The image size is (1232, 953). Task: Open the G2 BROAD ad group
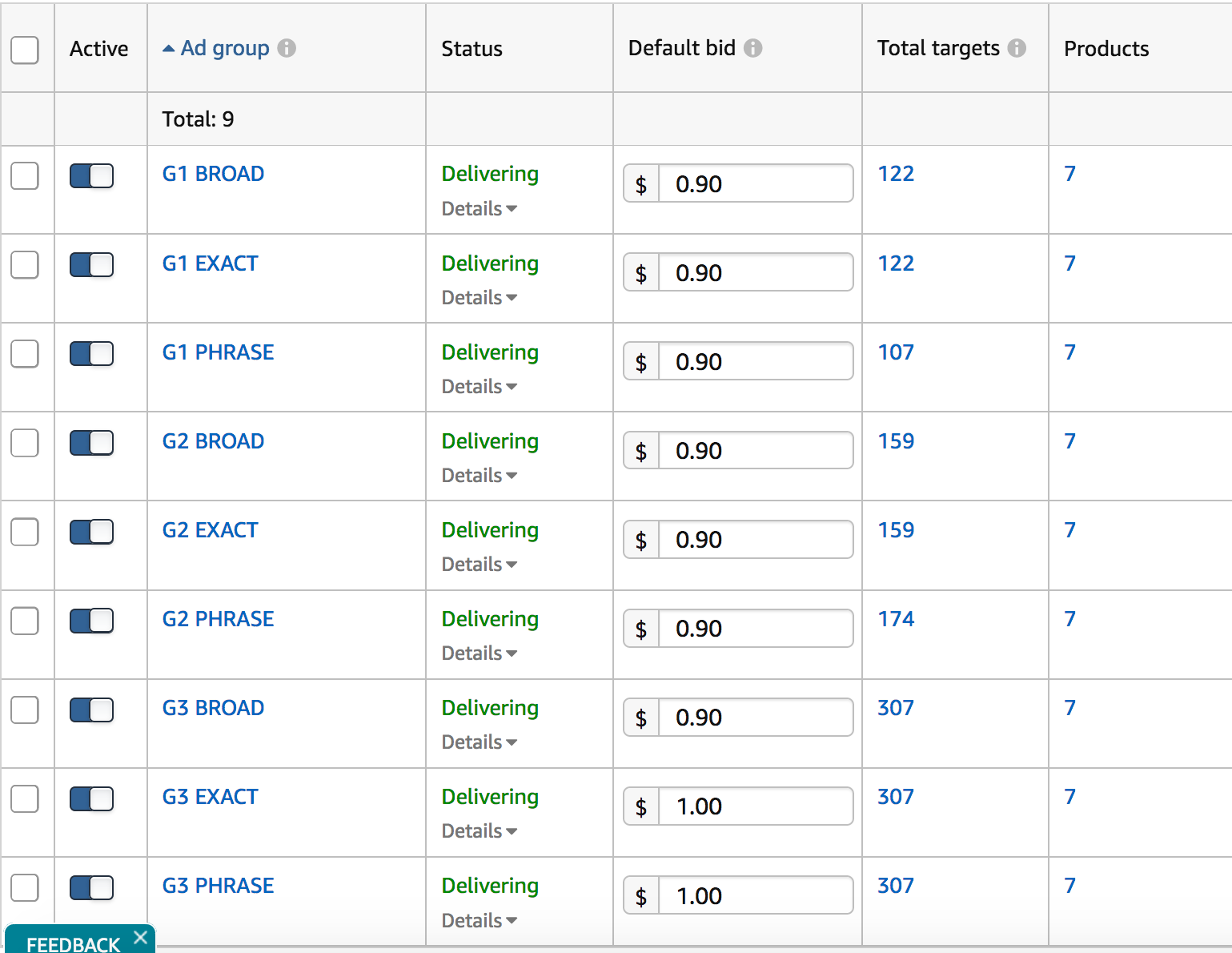pos(213,441)
